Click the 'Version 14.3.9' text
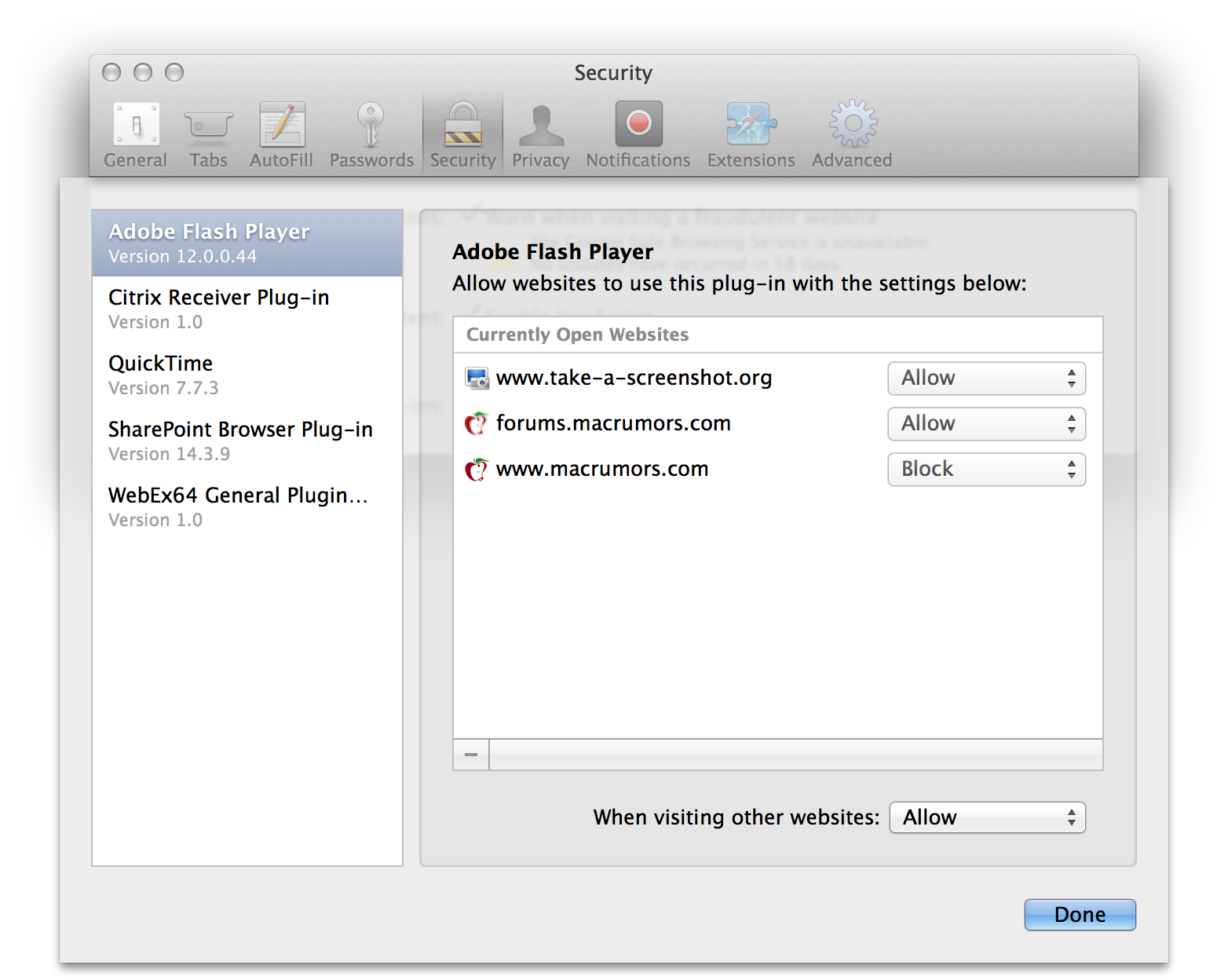Image resolution: width=1228 pixels, height=980 pixels. click(x=169, y=455)
